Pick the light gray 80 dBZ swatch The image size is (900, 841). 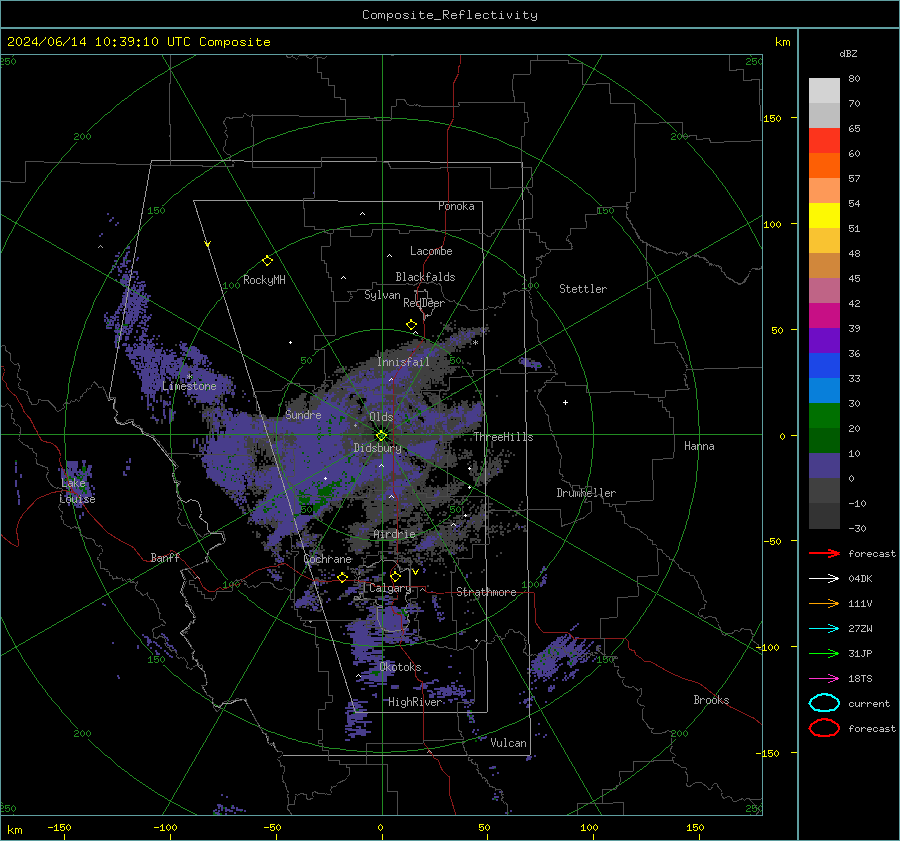(x=824, y=91)
